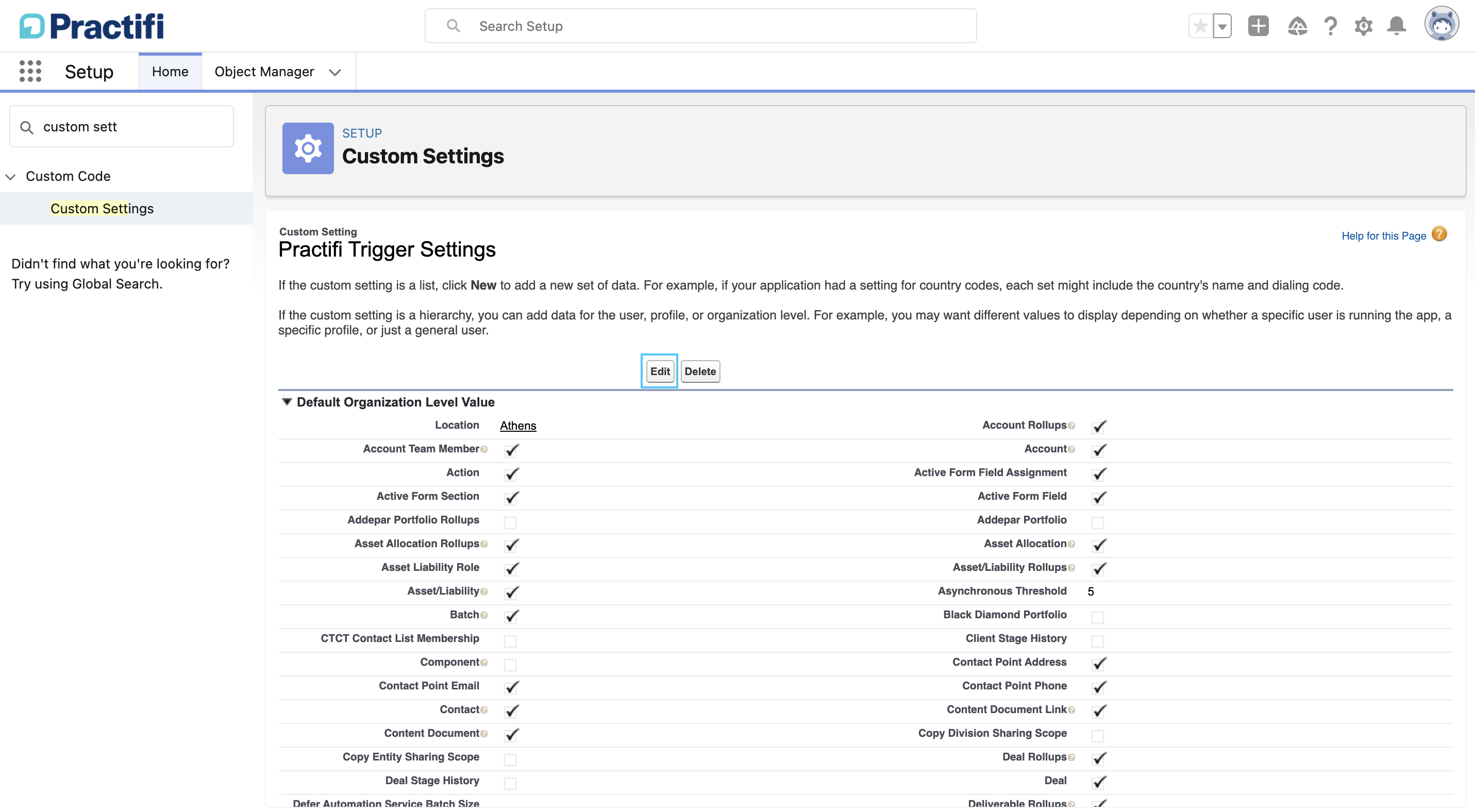The width and height of the screenshot is (1475, 812).
Task: Open the Trailhead guidance icon
Action: click(1297, 26)
